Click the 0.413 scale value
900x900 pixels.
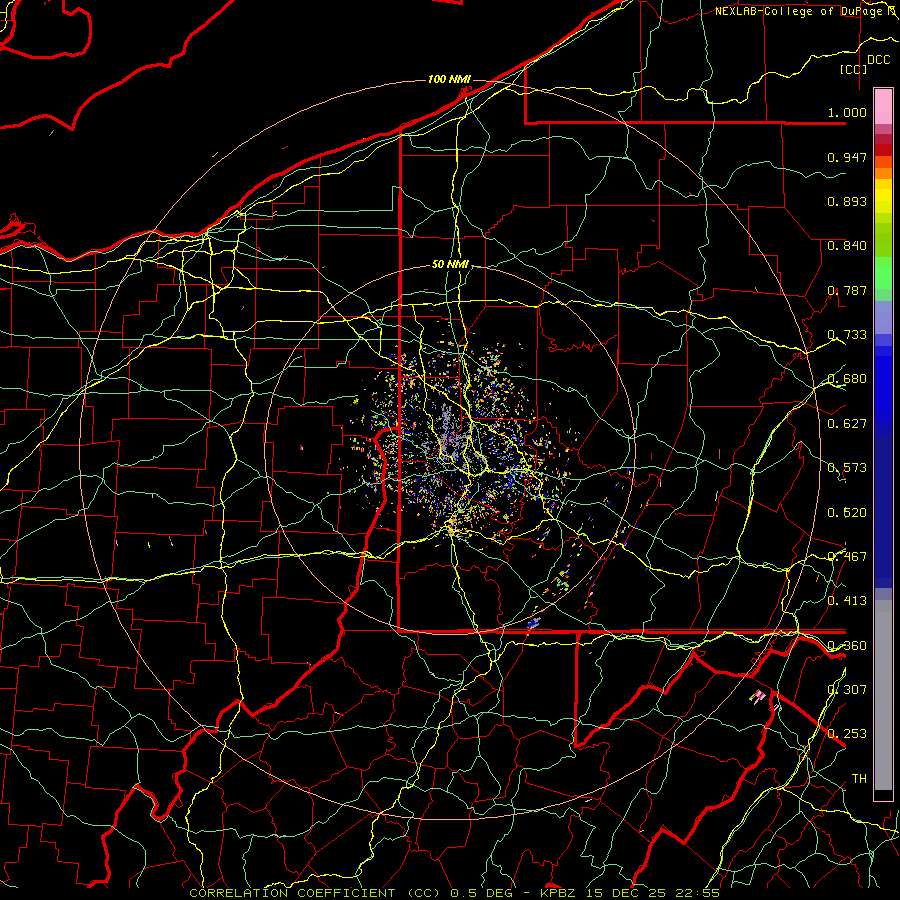click(x=847, y=601)
